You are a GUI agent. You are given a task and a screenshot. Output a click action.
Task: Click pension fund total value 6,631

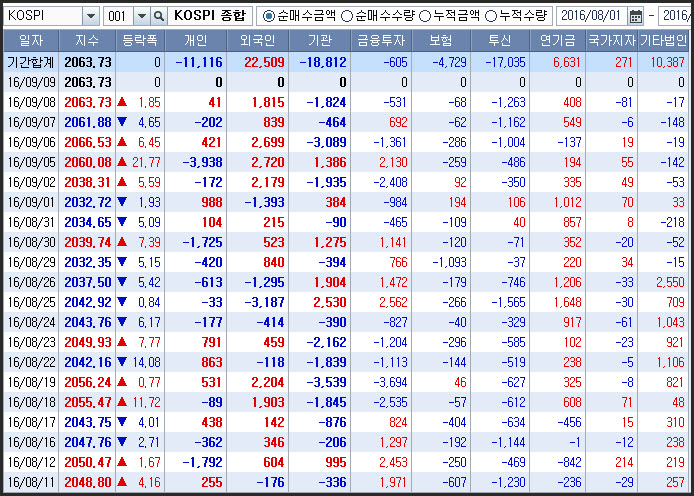(x=567, y=62)
